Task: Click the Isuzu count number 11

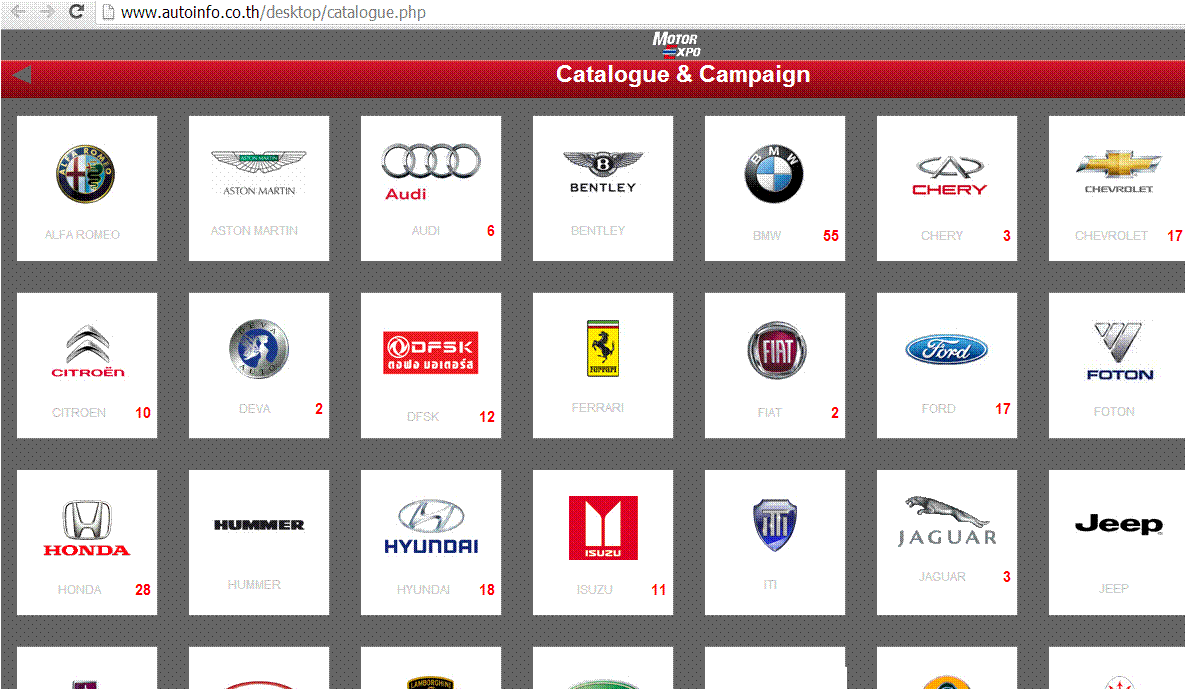Action: (659, 590)
